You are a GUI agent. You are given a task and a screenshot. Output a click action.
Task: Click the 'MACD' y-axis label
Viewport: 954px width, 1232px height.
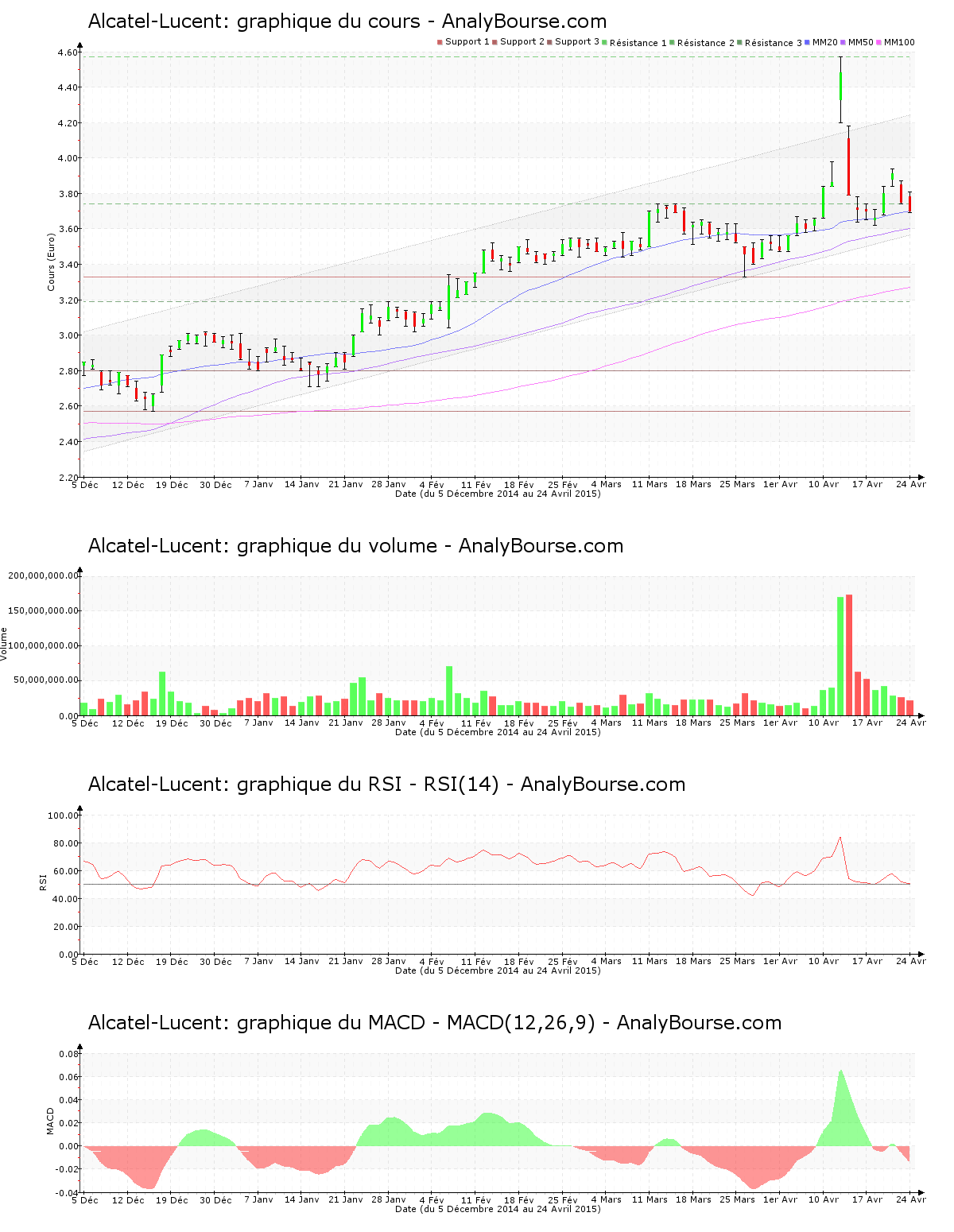tap(51, 1121)
